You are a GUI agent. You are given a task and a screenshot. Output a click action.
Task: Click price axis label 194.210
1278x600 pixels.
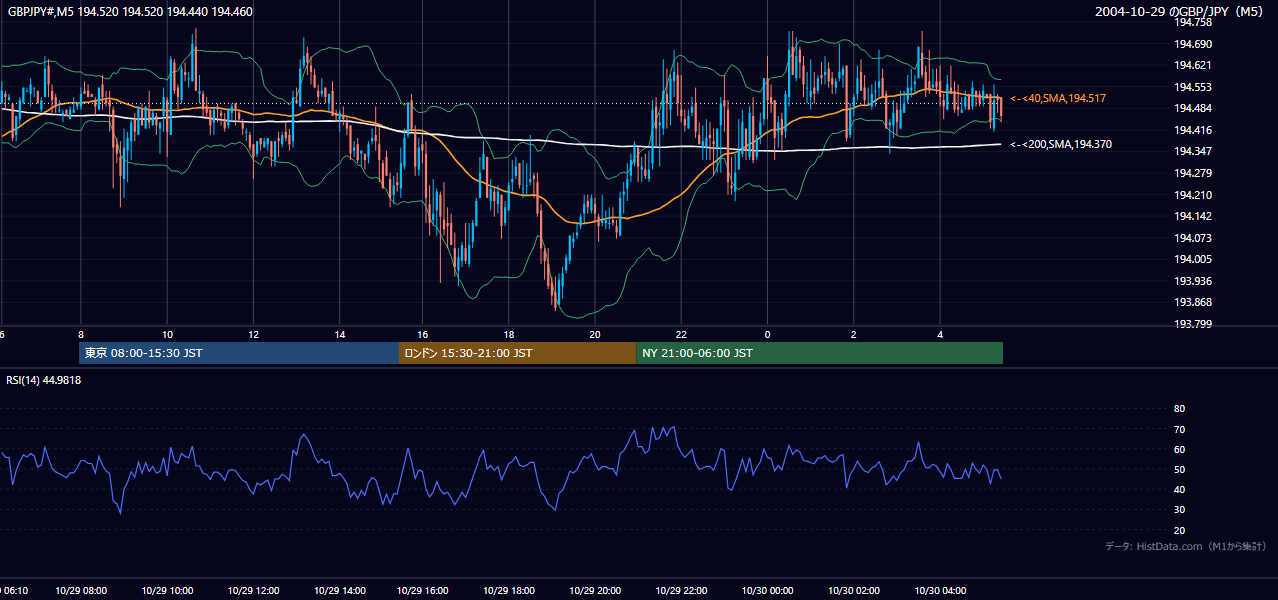(x=1193, y=195)
